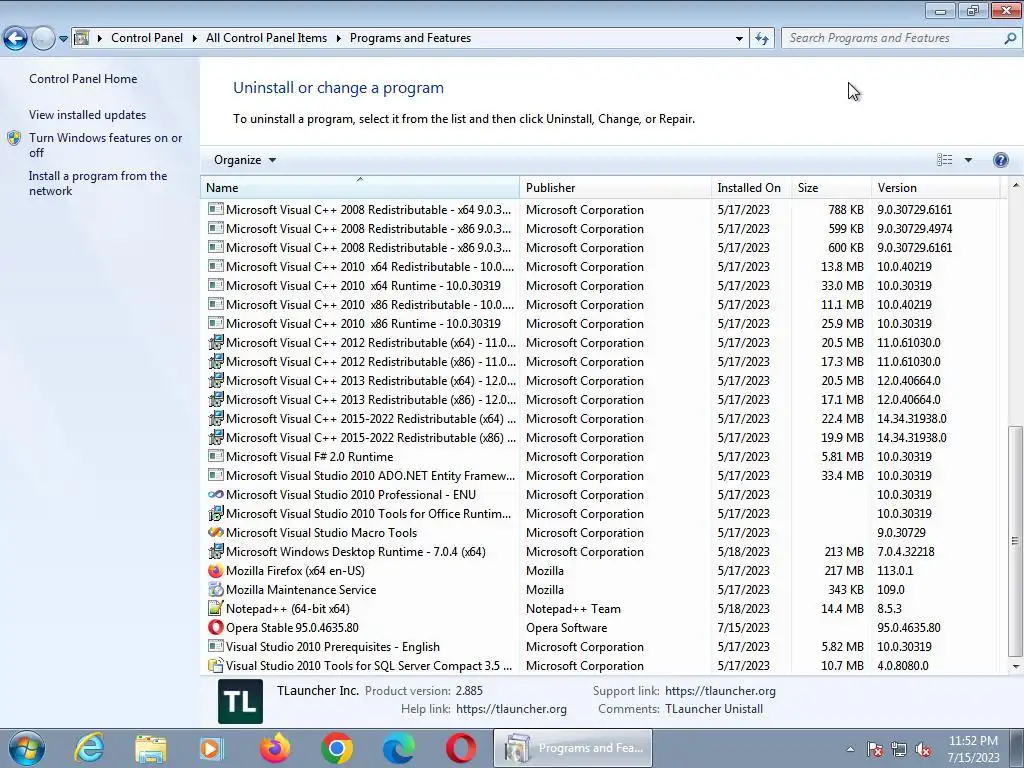The image size is (1024, 768).
Task: Click the tlauncher.org Help link
Action: click(511, 709)
